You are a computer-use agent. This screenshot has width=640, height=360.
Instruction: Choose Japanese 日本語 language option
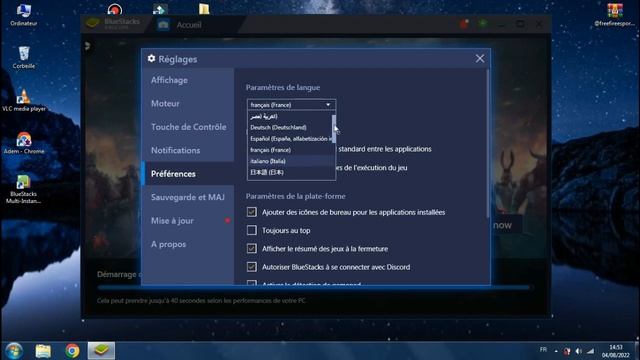(290, 172)
